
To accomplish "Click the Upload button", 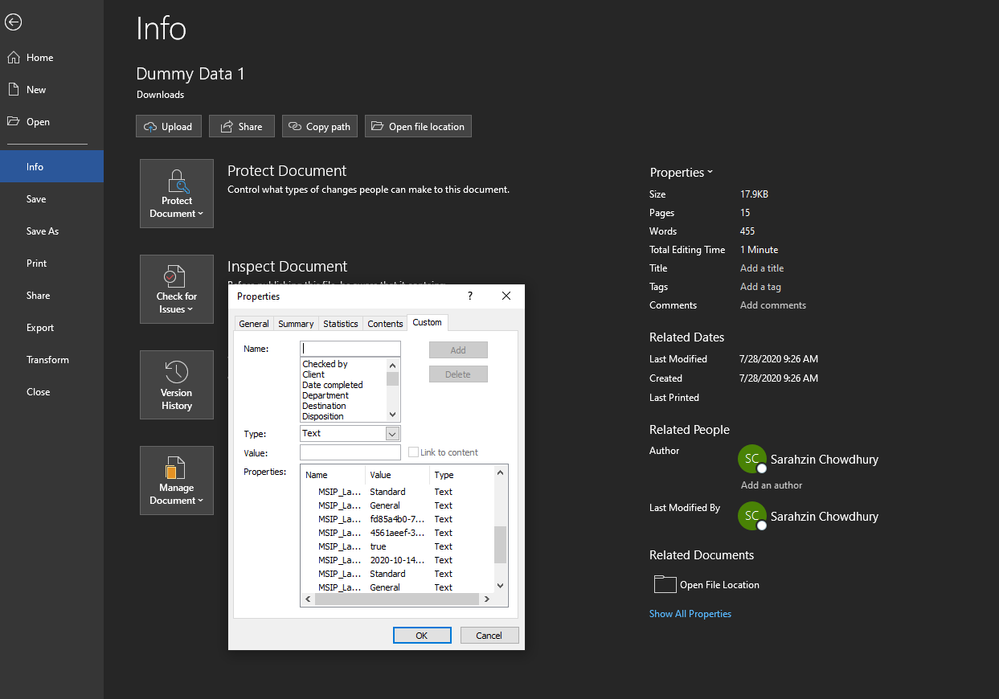I will (x=169, y=126).
